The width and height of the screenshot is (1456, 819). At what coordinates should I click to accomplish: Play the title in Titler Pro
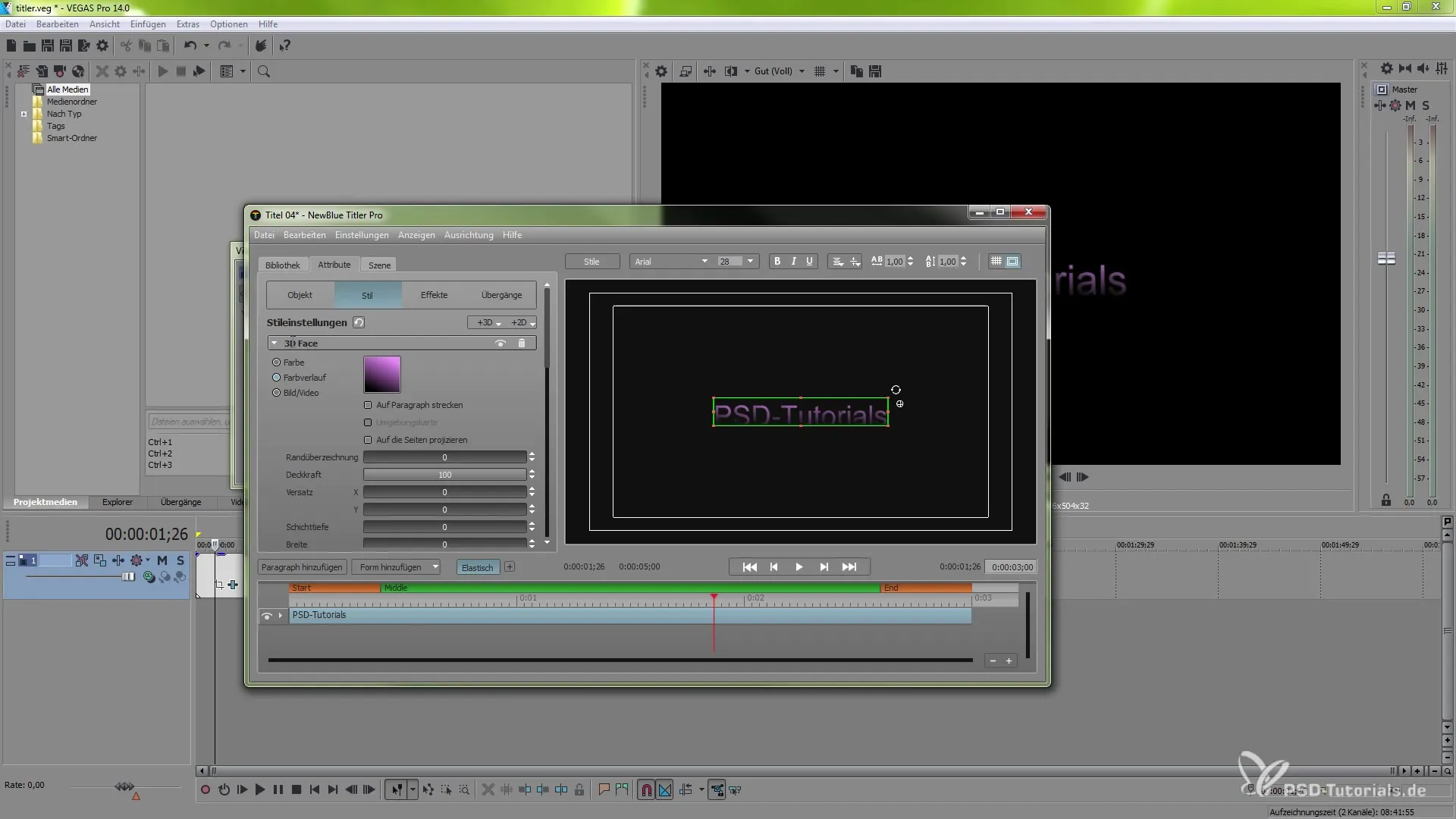pyautogui.click(x=799, y=567)
